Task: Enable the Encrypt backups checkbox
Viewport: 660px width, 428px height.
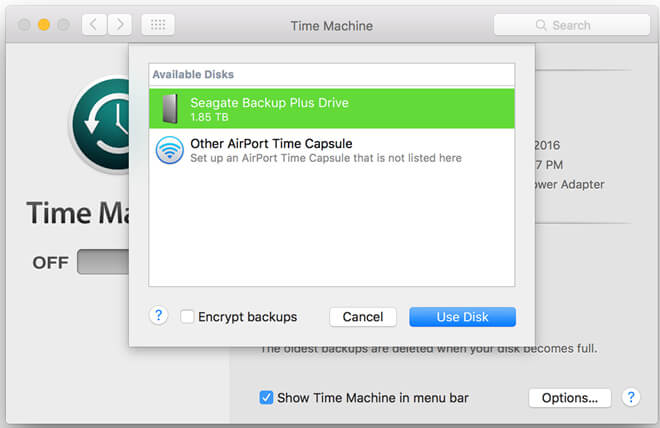Action: (x=187, y=316)
